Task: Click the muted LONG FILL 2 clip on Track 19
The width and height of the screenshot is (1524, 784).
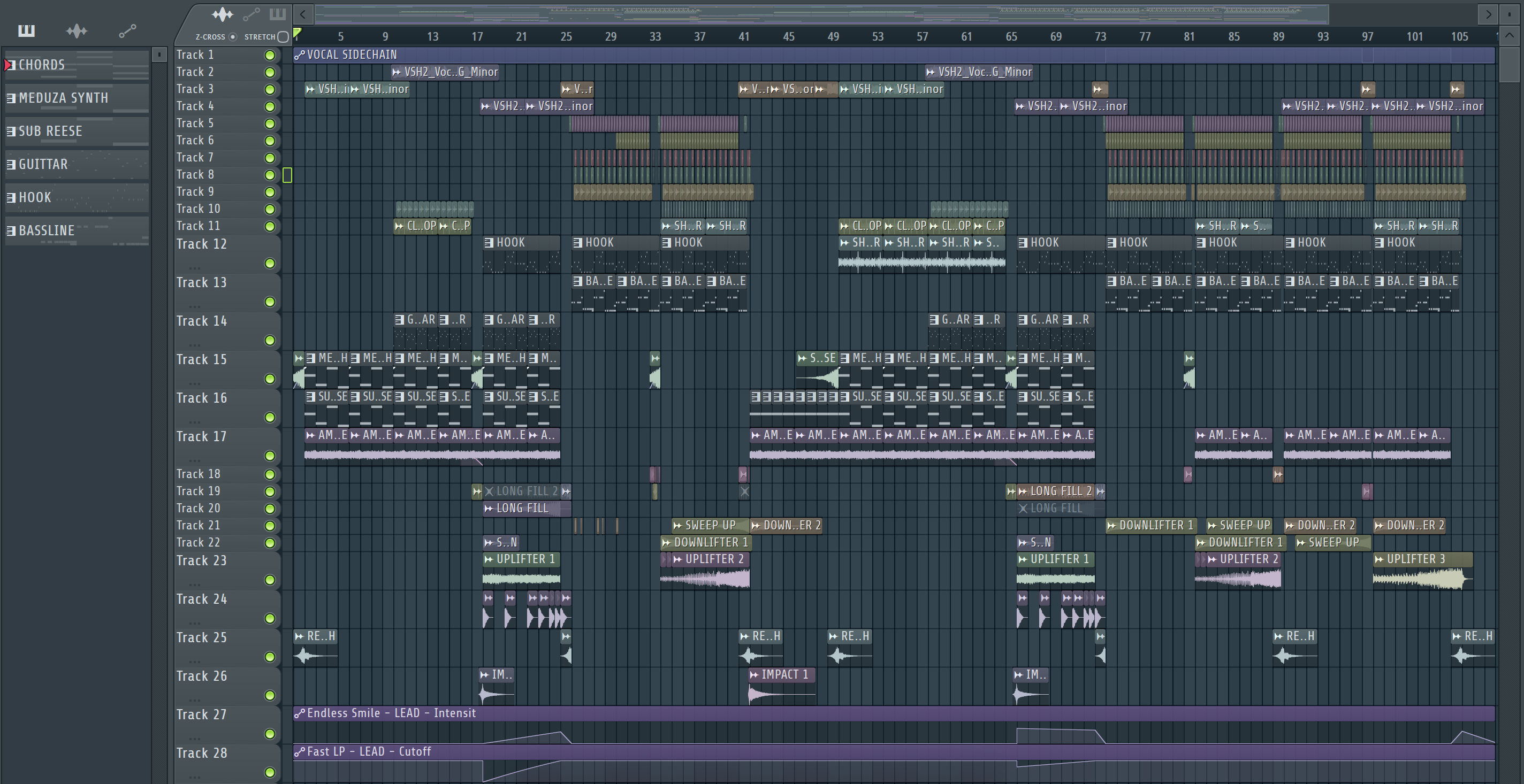Action: coord(521,491)
